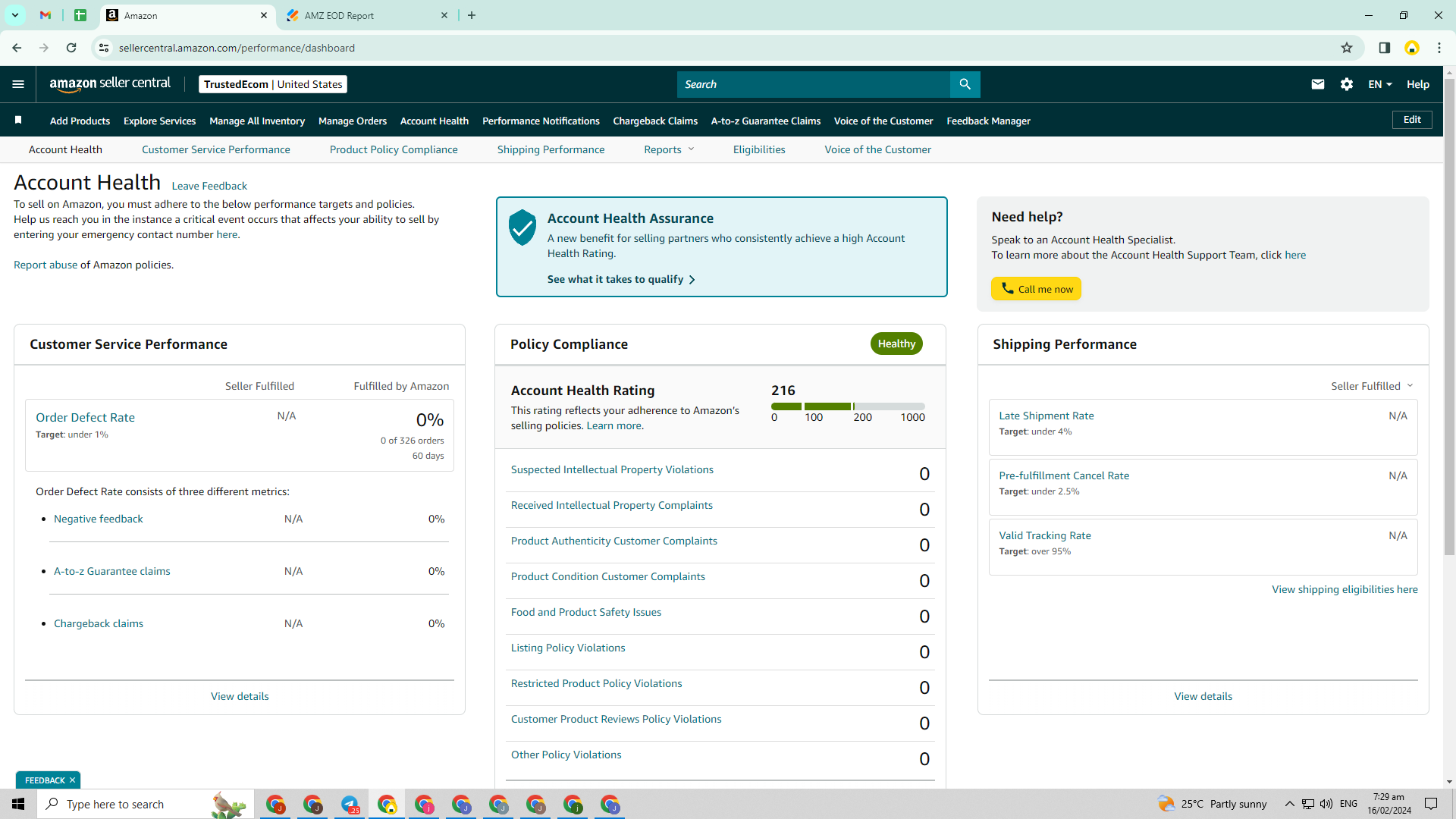
Task: Click See what it takes to qualify
Action: 621,279
